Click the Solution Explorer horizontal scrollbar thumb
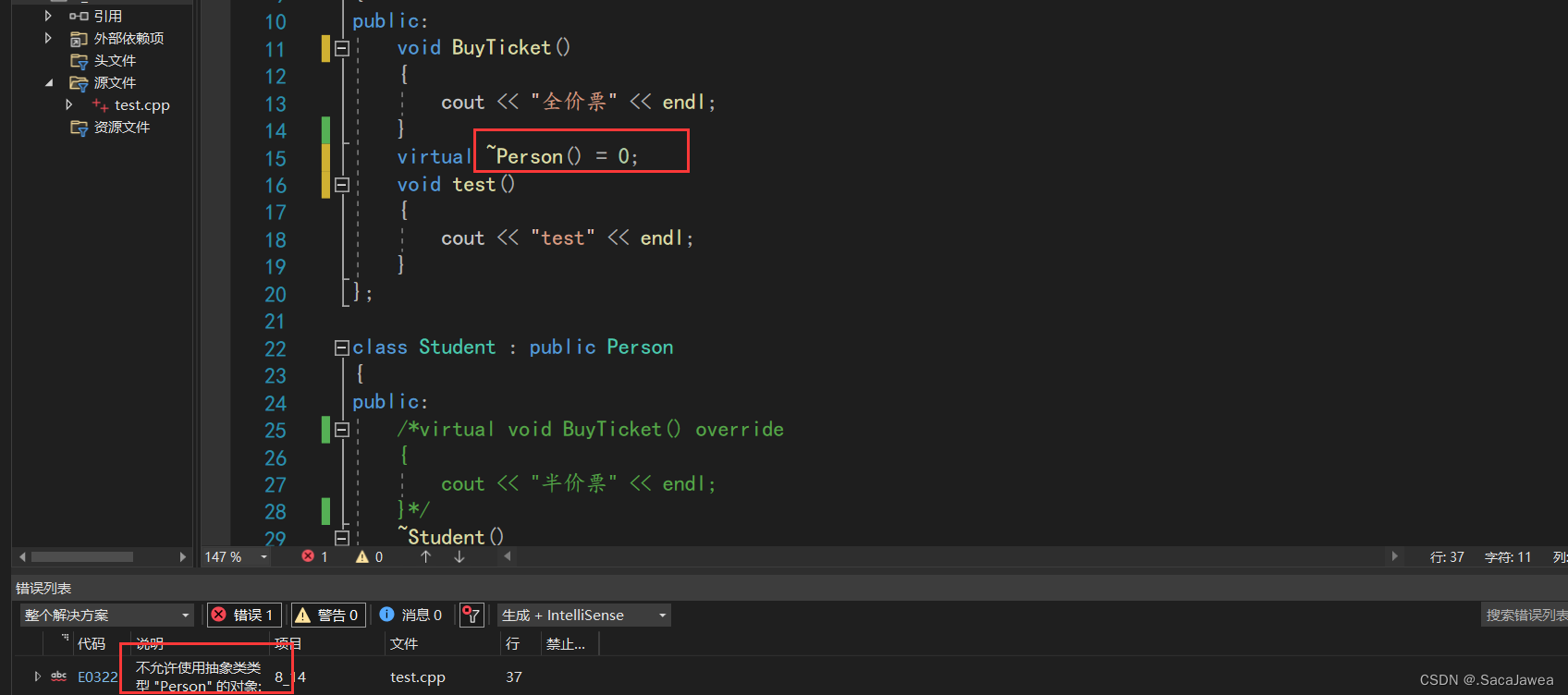Viewport: 1568px width, 695px height. [82, 556]
